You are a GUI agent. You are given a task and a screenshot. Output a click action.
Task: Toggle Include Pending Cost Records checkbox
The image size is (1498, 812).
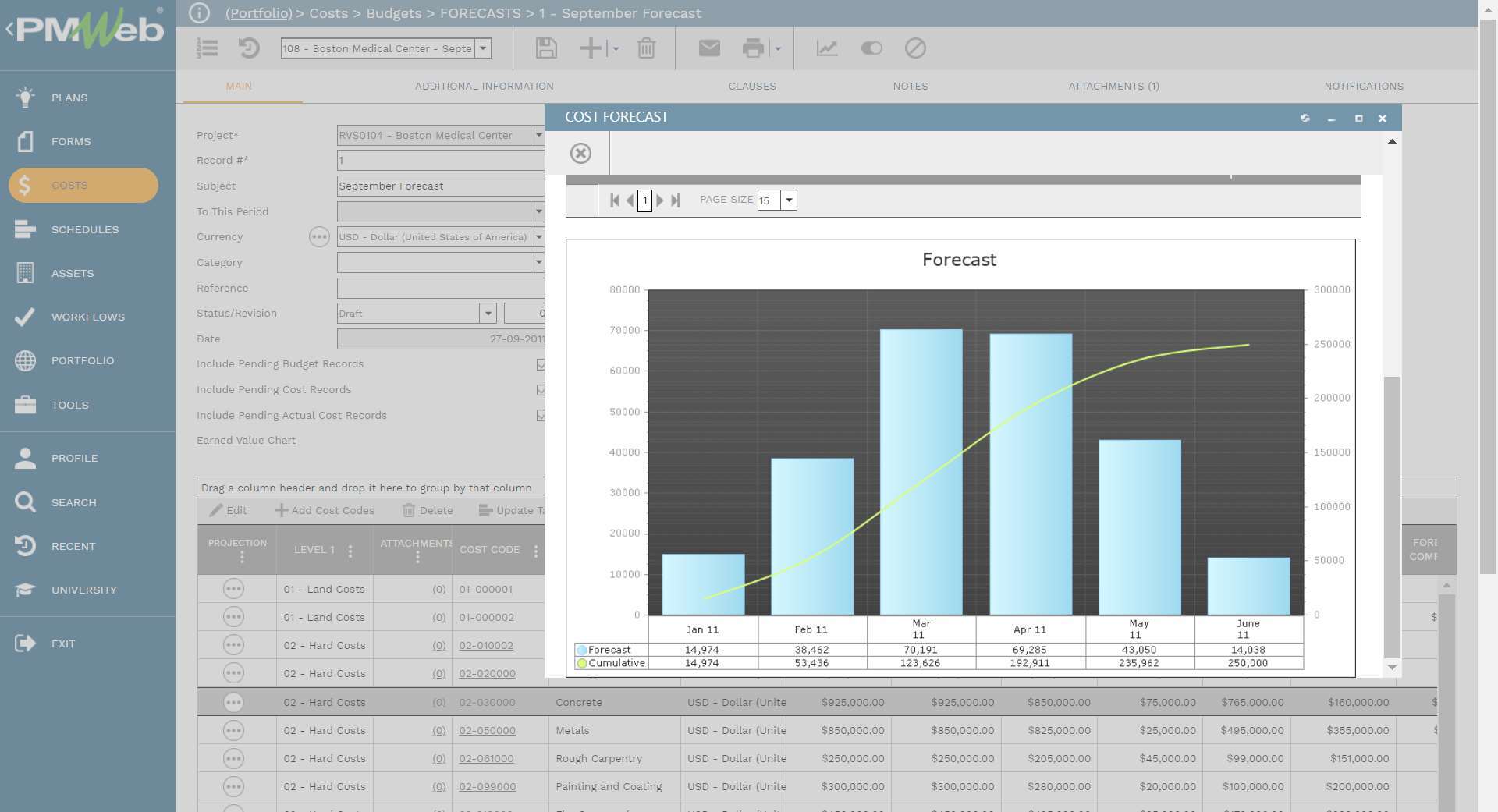(x=541, y=390)
